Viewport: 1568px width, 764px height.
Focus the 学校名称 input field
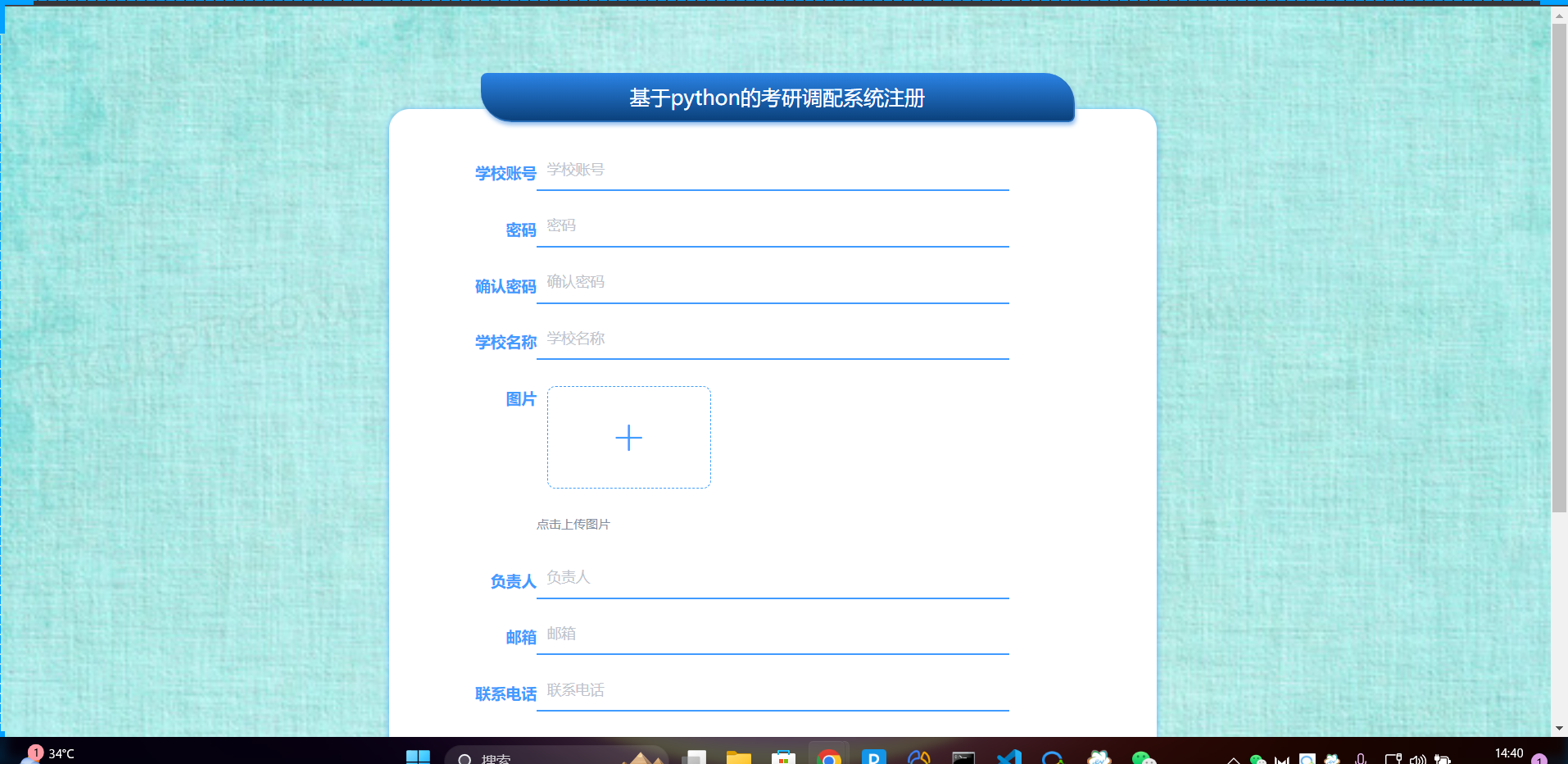click(x=773, y=339)
